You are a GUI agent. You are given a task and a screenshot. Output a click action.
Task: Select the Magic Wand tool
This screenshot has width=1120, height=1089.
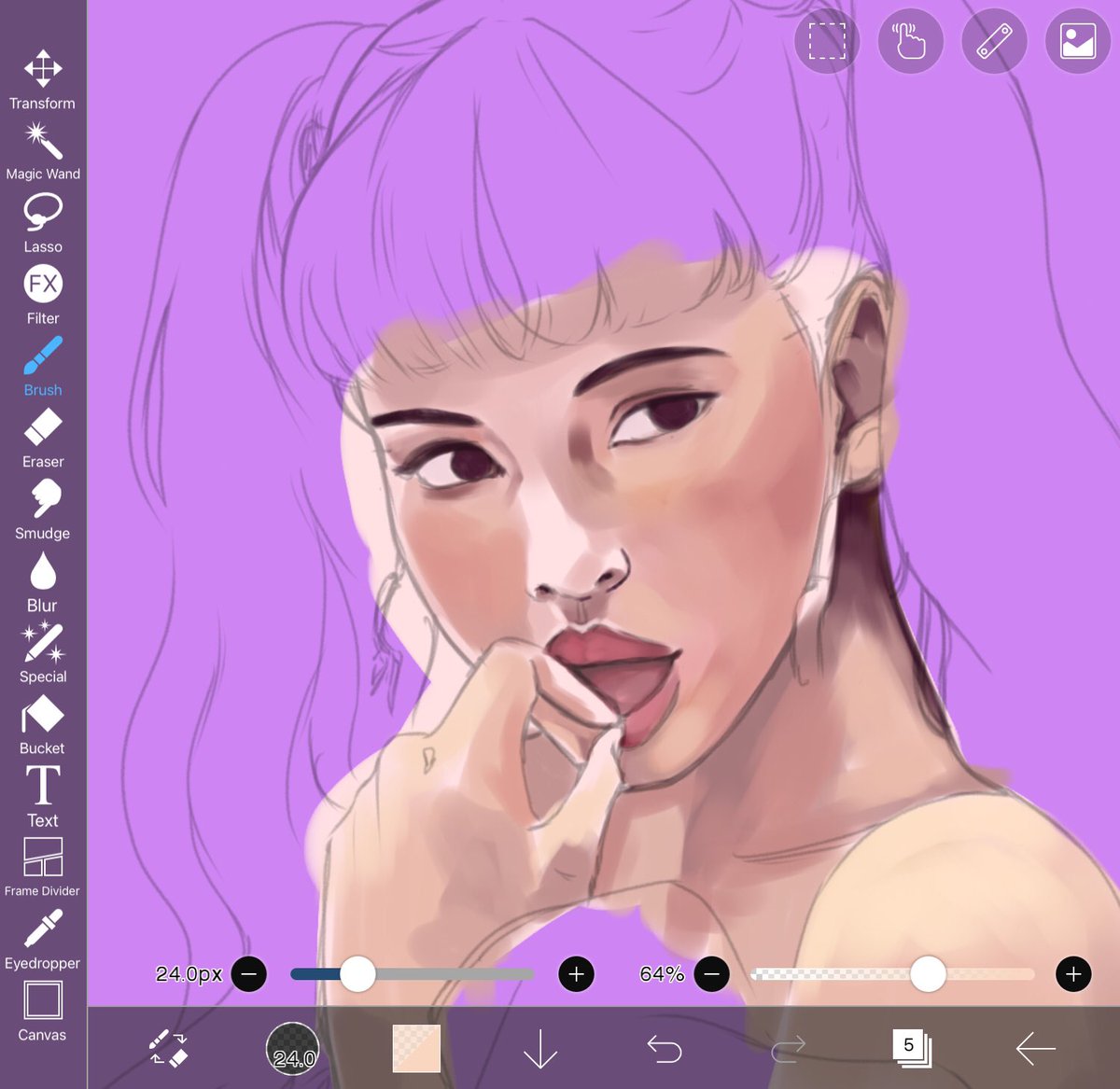(43, 150)
